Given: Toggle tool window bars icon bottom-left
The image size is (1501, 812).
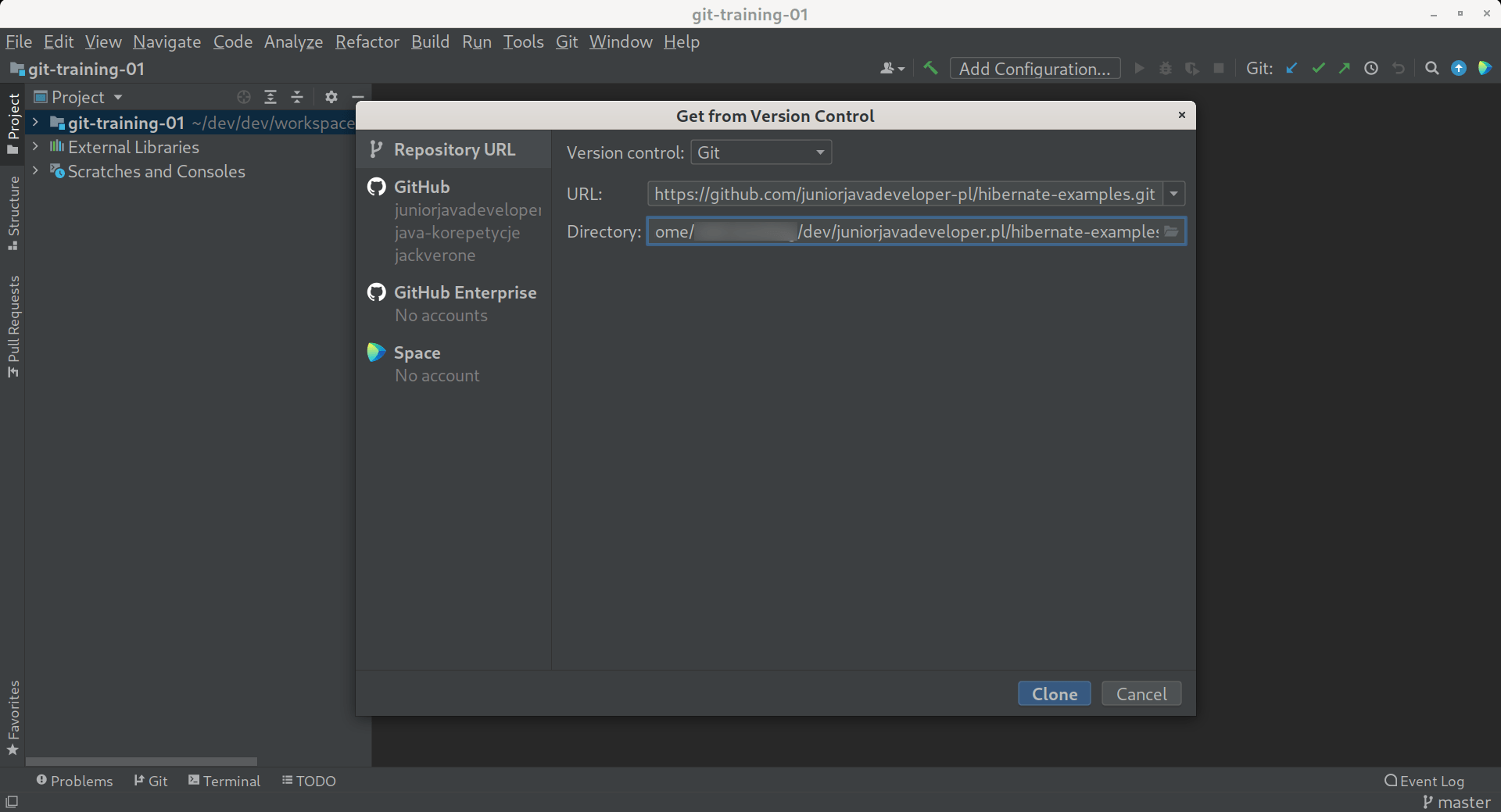Looking at the screenshot, I should (12, 802).
